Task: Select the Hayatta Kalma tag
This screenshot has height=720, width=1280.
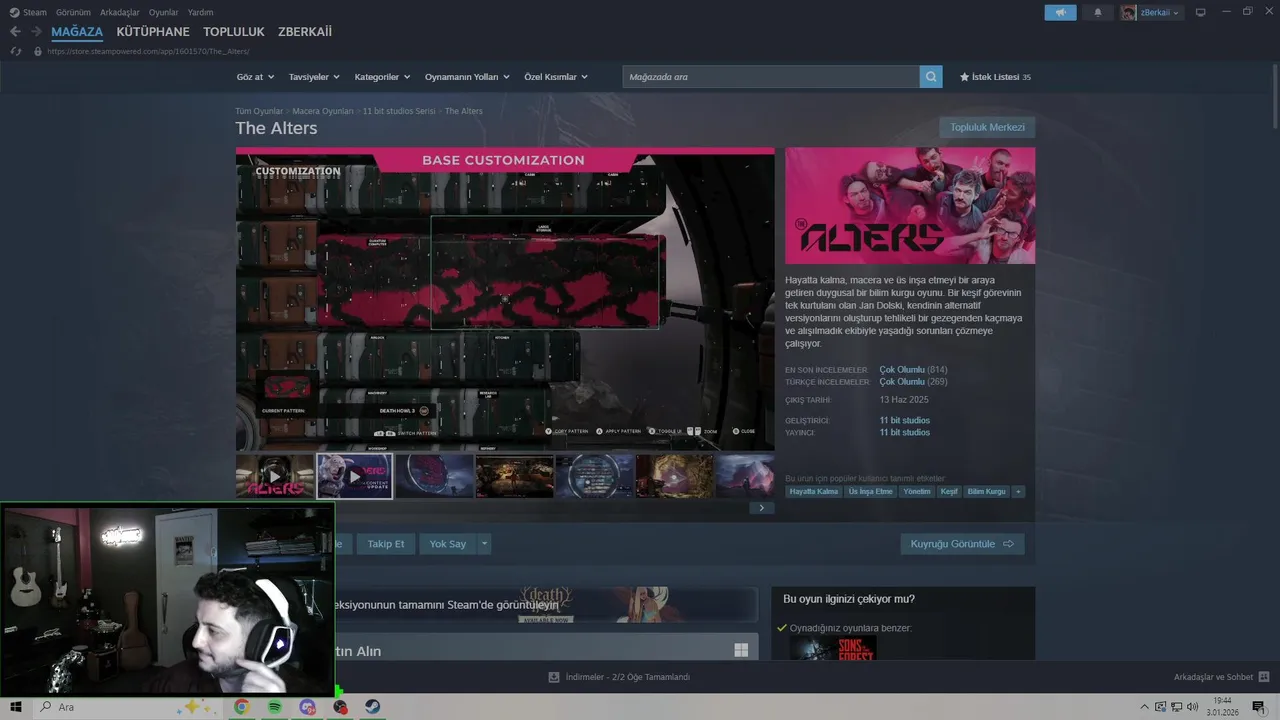Action: click(814, 492)
